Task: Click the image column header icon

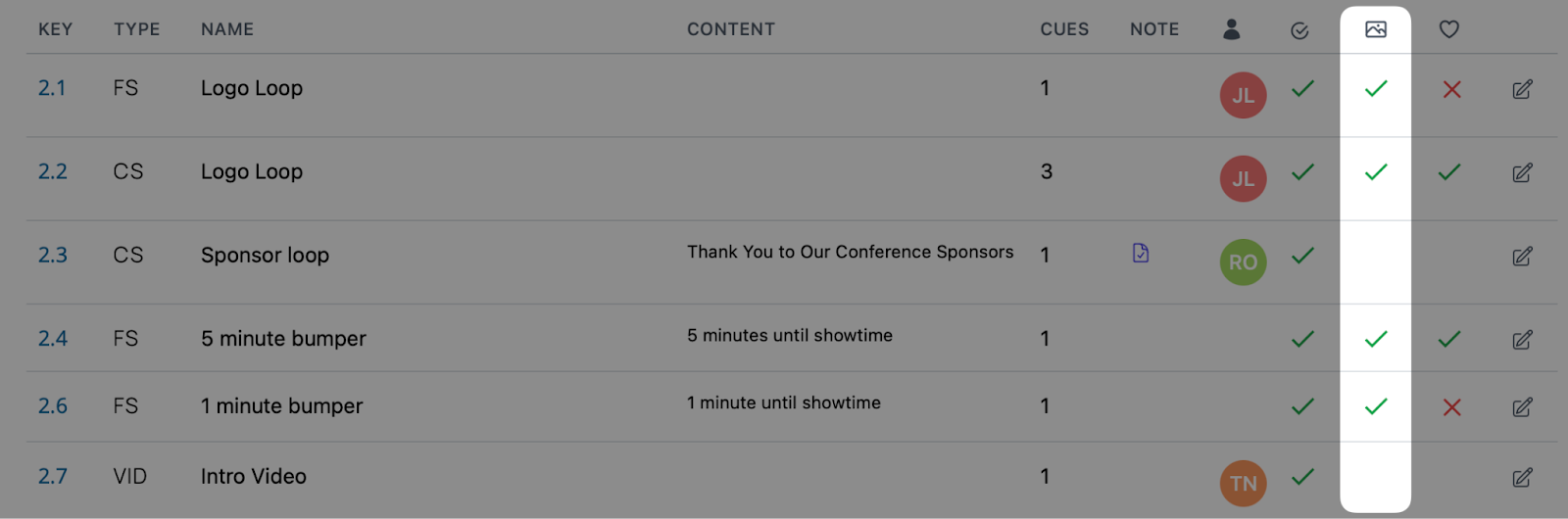Action: point(1376,29)
